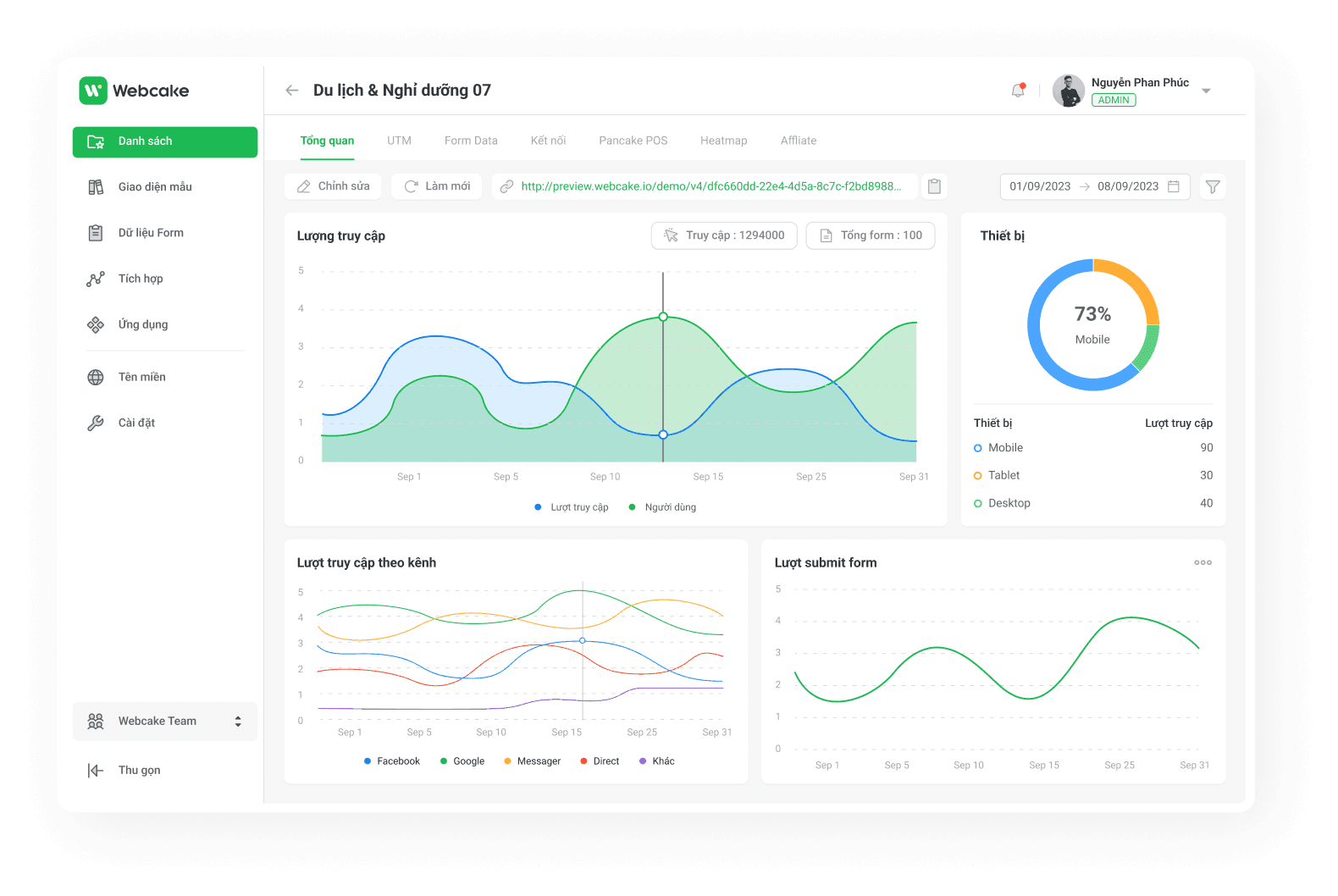1338x896 pixels.
Task: Open the preview.webcake.io demo link
Action: pyautogui.click(x=710, y=186)
